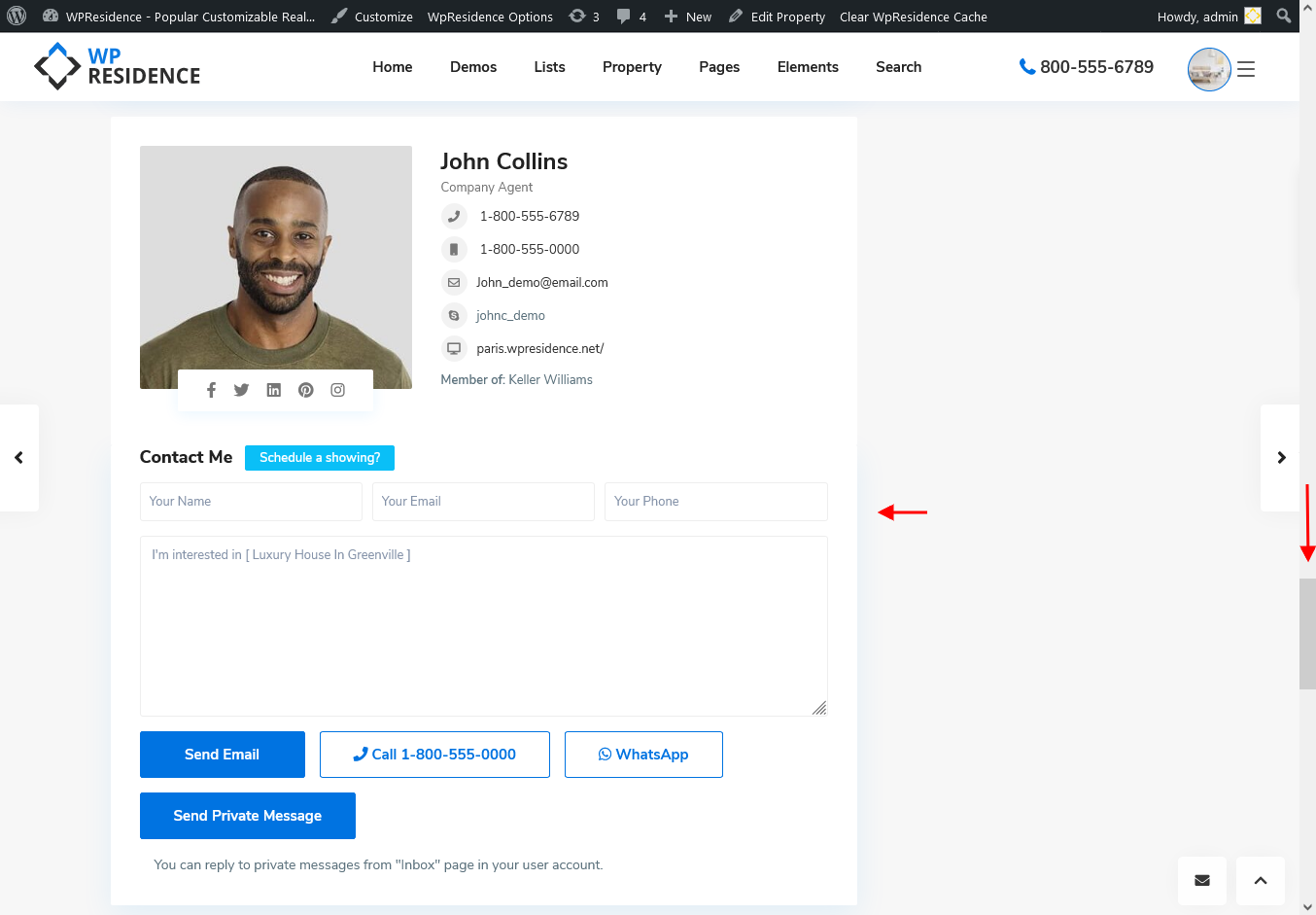Click the website monitor icon

pyautogui.click(x=454, y=348)
